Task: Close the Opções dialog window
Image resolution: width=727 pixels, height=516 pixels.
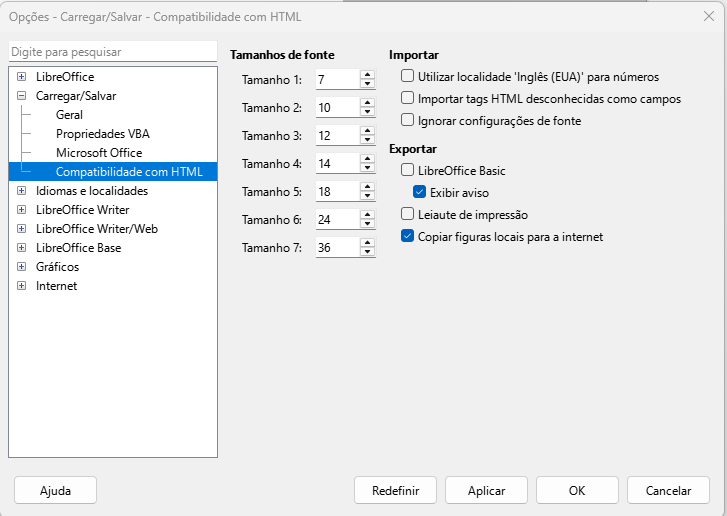Action: (708, 16)
